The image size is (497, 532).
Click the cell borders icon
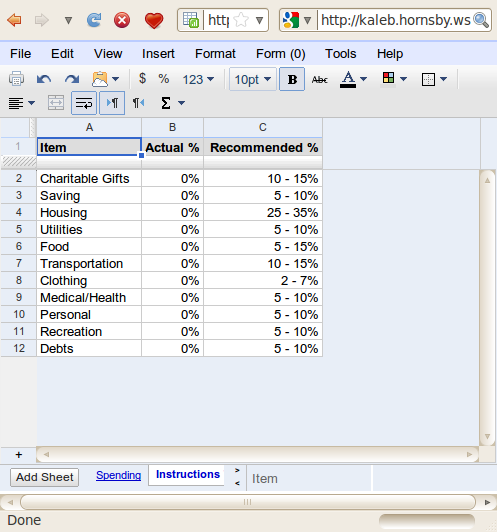click(428, 79)
